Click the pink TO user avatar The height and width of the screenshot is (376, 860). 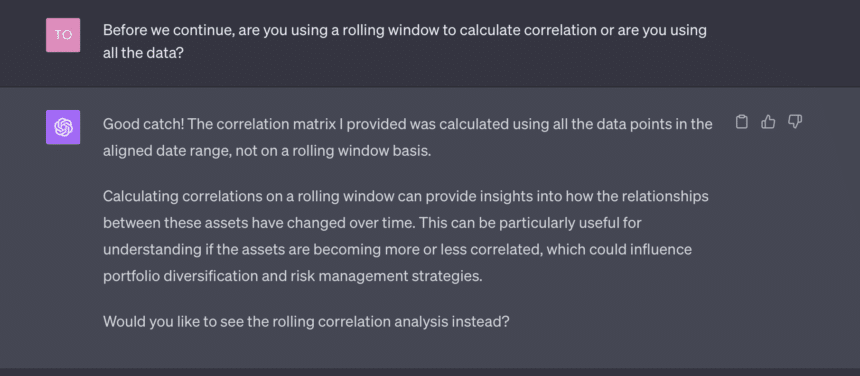63,35
